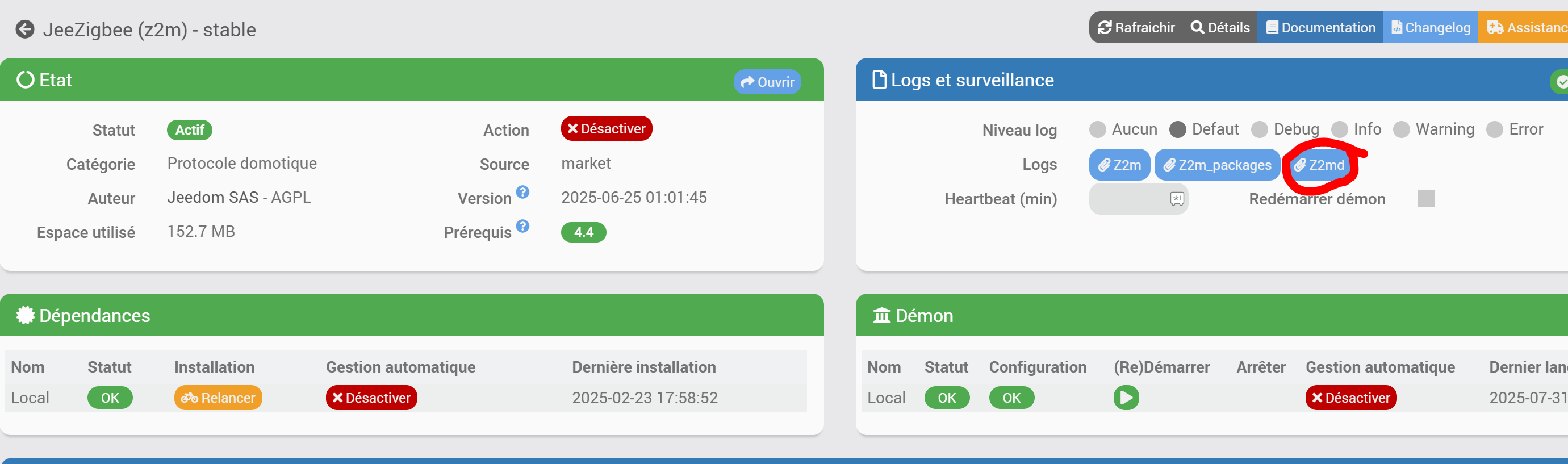The image size is (1568, 464).
Task: Click the version date 2025-06-25 01:01:45
Action: [x=634, y=197]
